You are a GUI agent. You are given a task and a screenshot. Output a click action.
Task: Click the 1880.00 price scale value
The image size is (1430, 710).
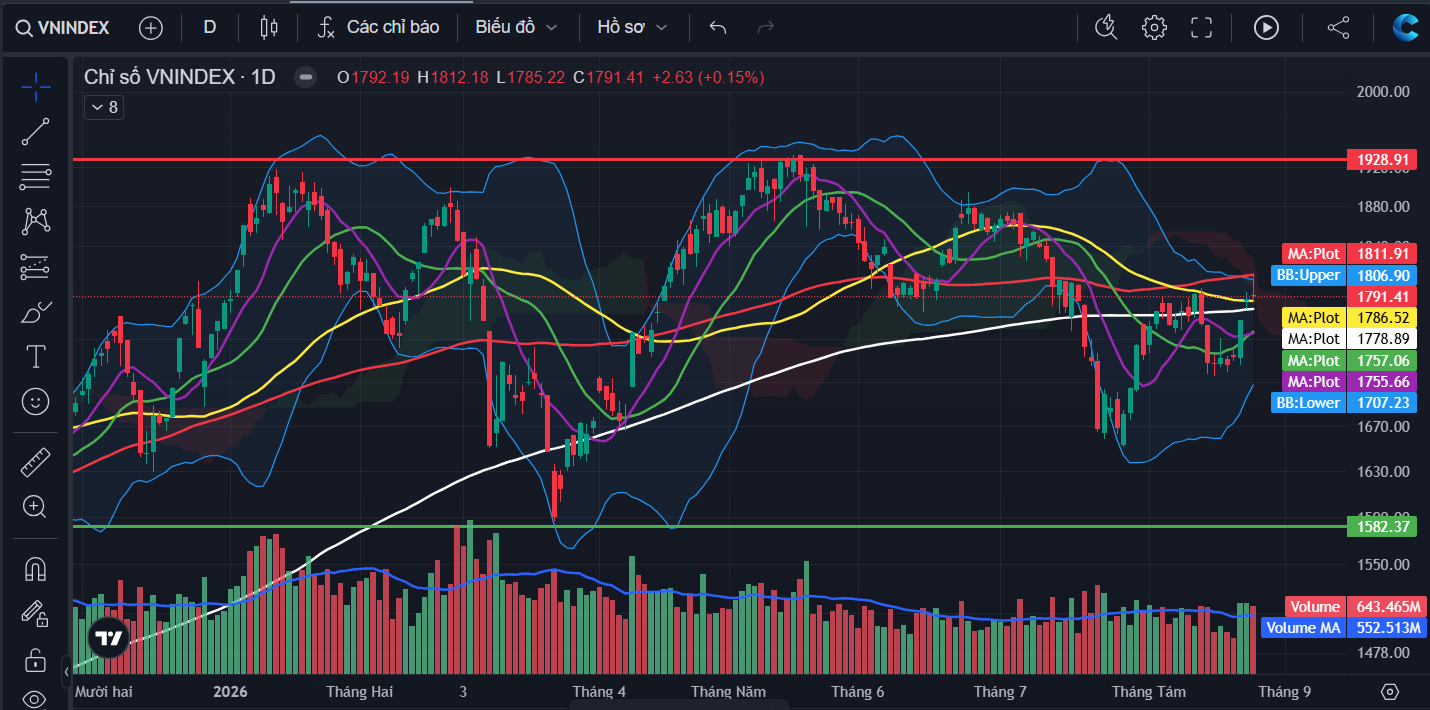(x=1384, y=207)
